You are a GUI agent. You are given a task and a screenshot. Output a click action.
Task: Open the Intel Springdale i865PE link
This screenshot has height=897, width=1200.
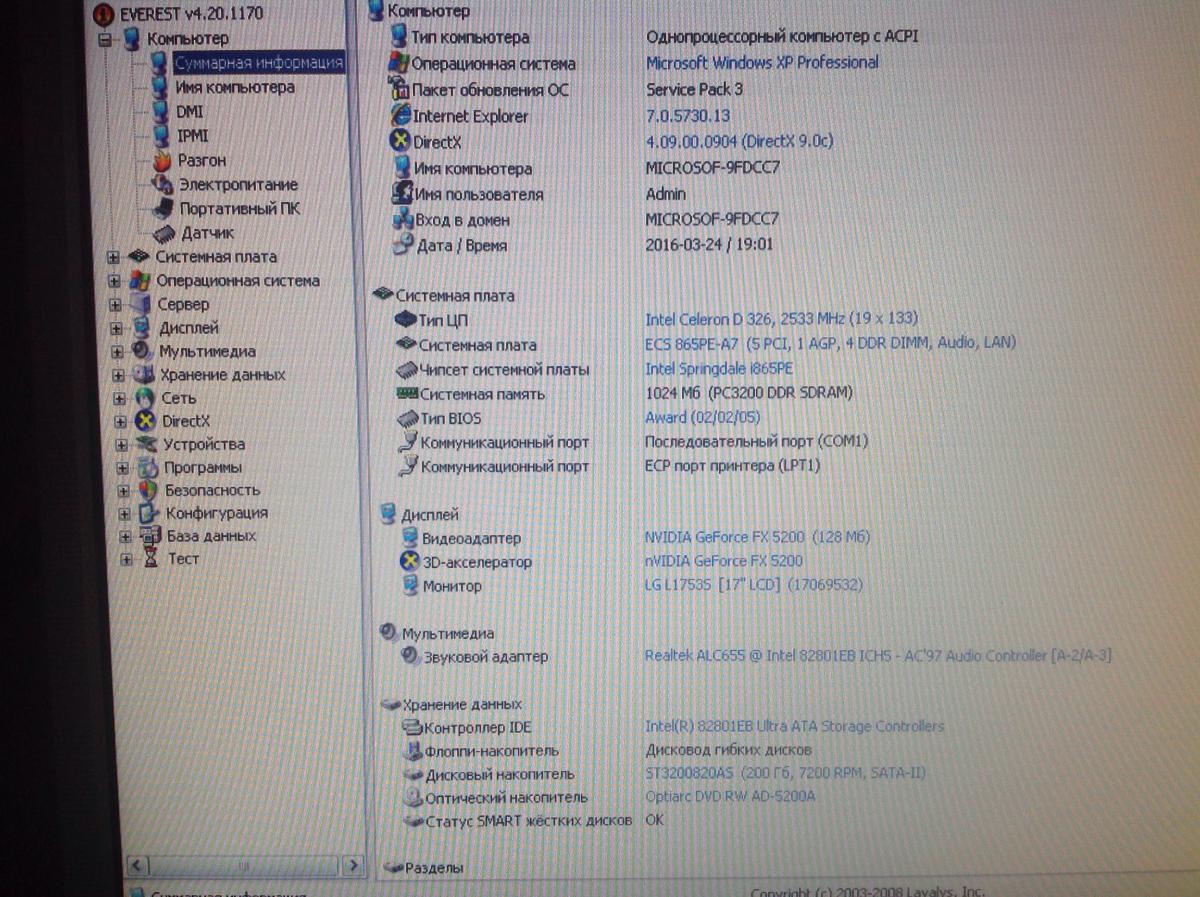(719, 368)
